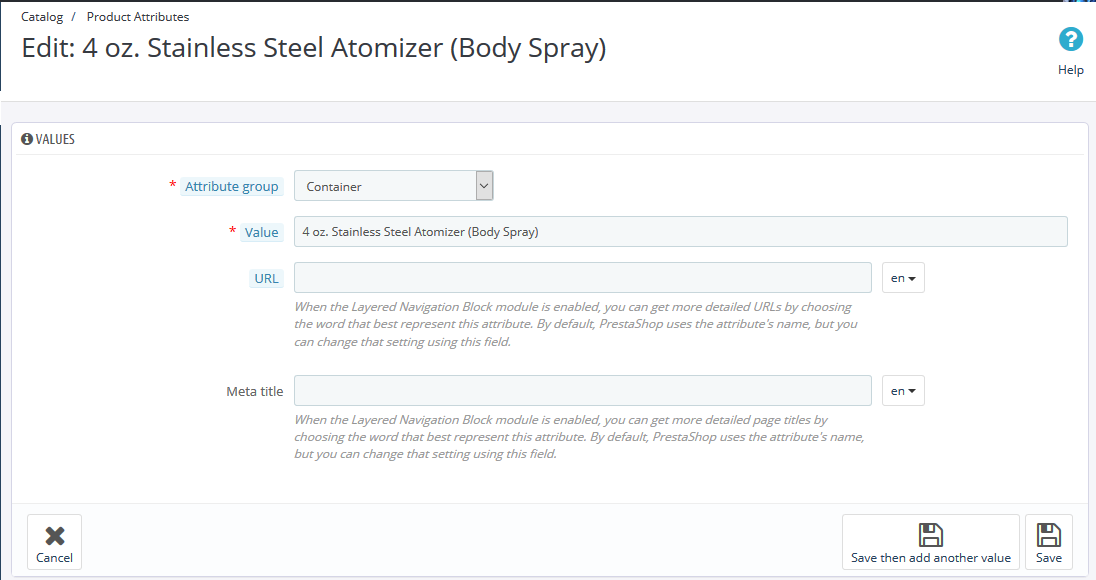Click Save then add another value icon

(x=930, y=535)
